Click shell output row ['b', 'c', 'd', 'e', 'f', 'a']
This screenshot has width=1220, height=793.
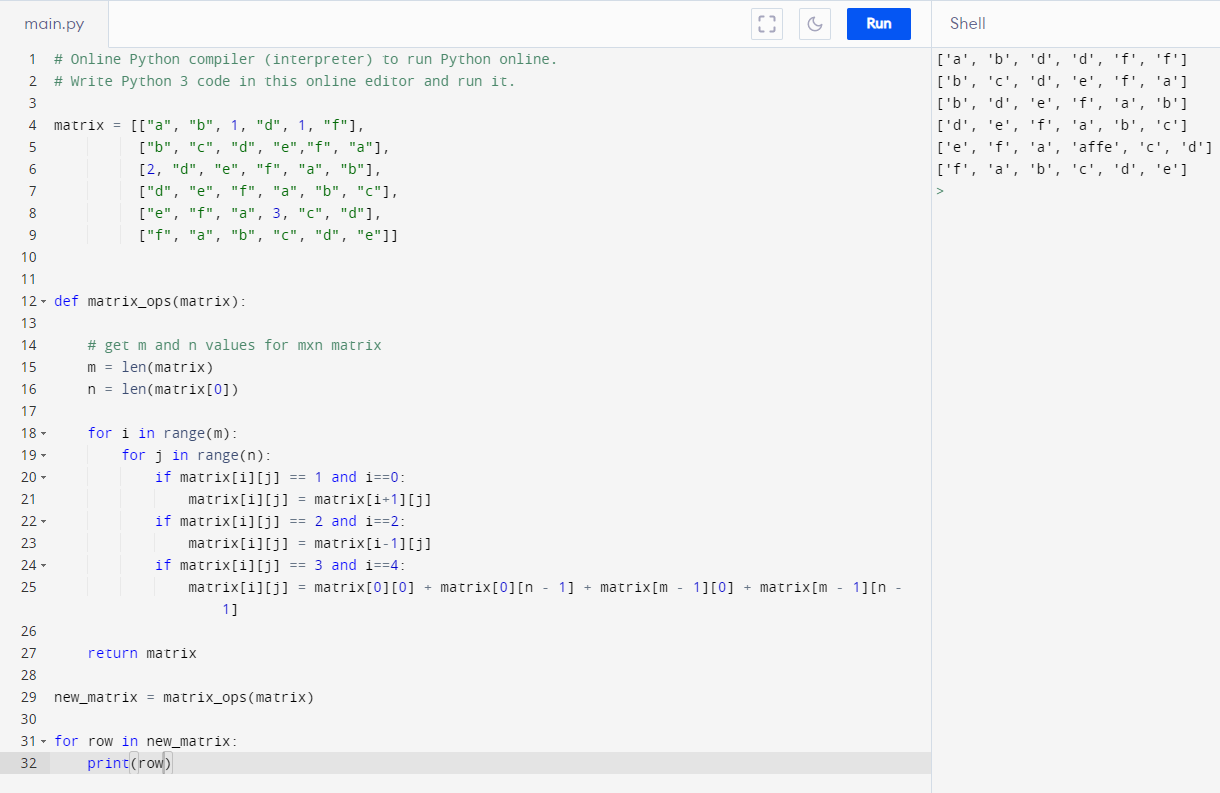[x=1061, y=81]
